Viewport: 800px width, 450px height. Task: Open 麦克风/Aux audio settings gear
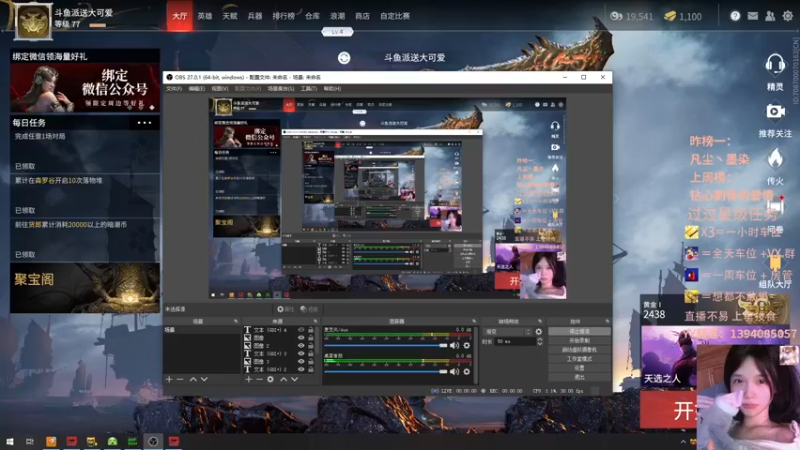466,345
